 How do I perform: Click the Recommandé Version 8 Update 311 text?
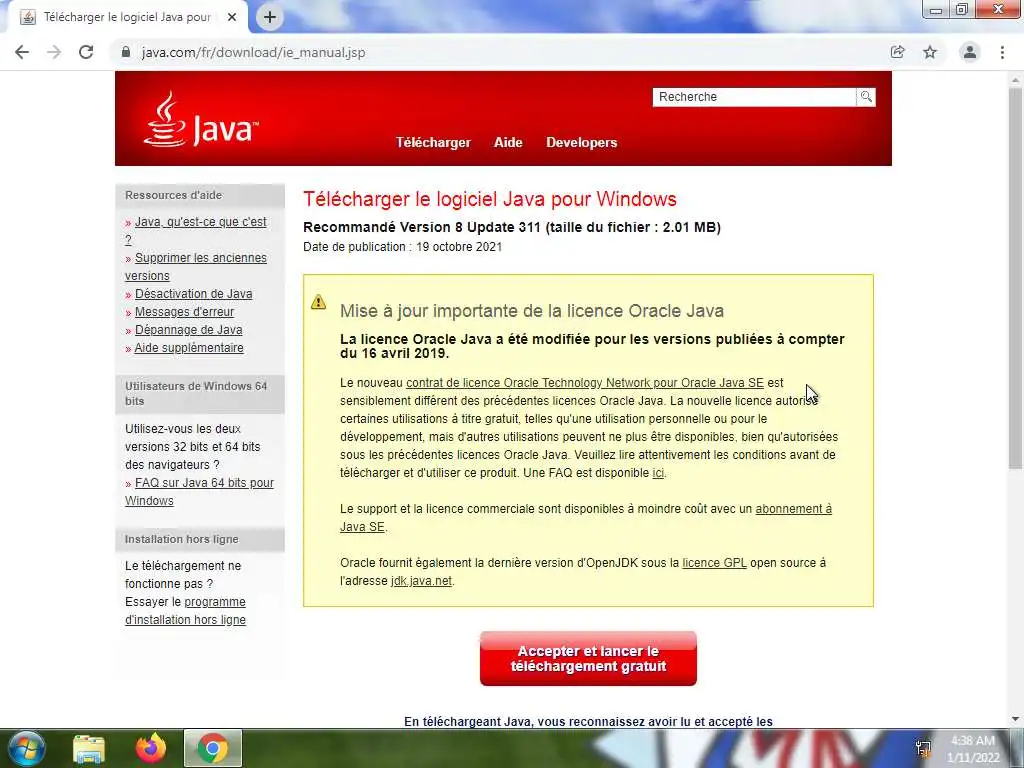point(512,227)
